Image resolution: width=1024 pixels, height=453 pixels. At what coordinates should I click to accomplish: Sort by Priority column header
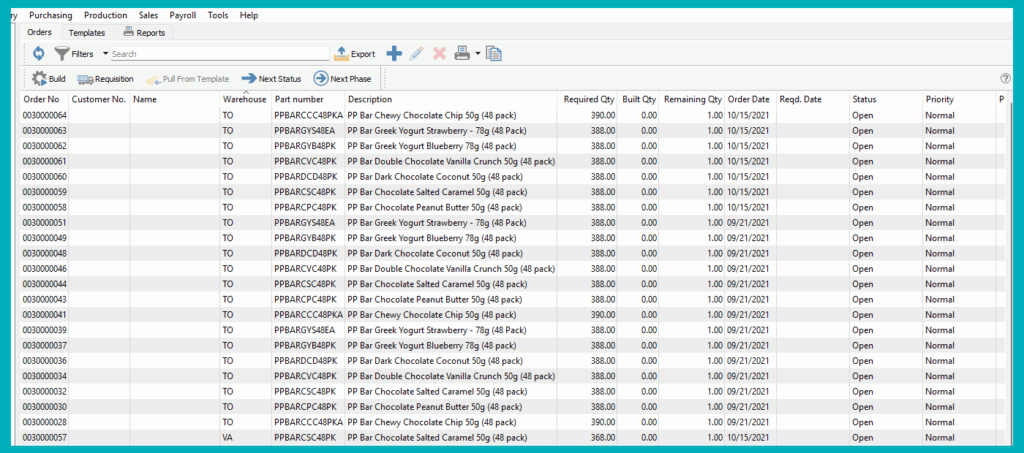(x=959, y=100)
